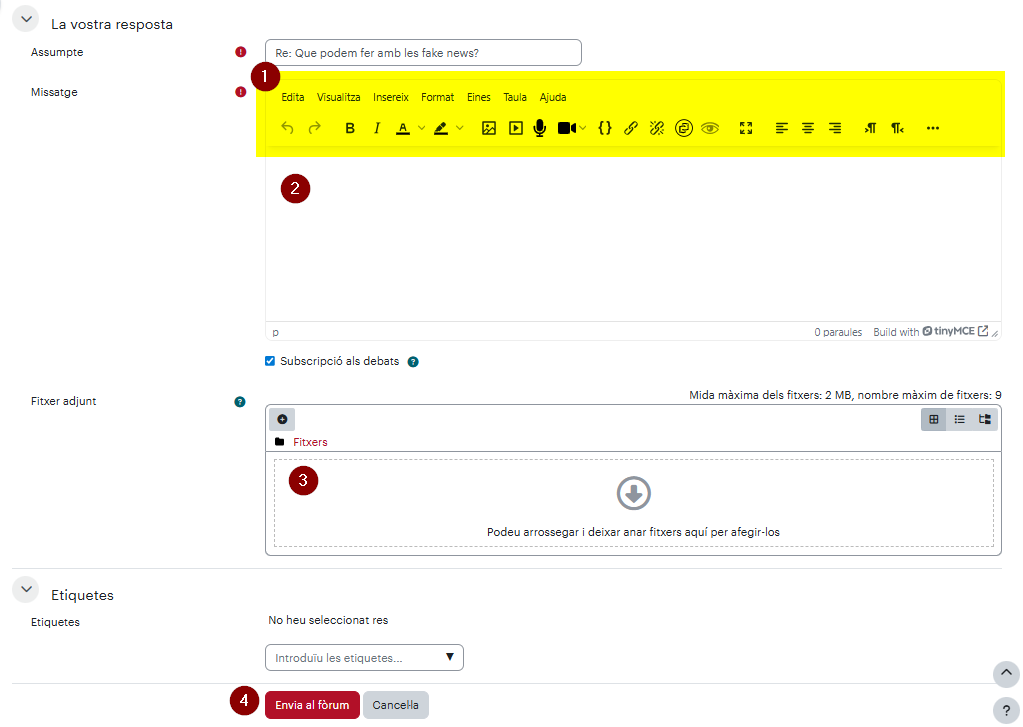Click the Assumpte subject field

click(x=423, y=53)
